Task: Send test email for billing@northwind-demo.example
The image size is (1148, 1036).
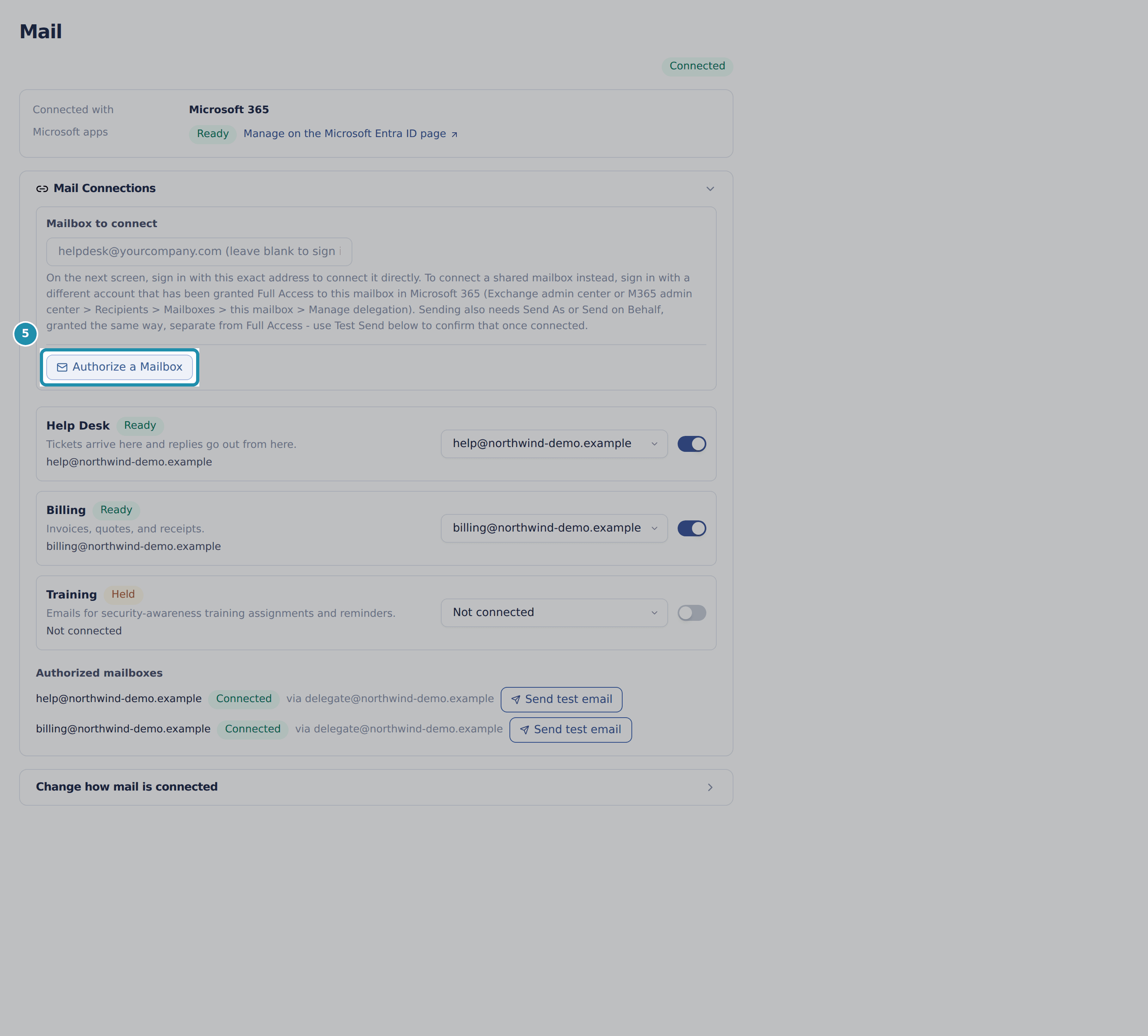Action: pos(570,730)
